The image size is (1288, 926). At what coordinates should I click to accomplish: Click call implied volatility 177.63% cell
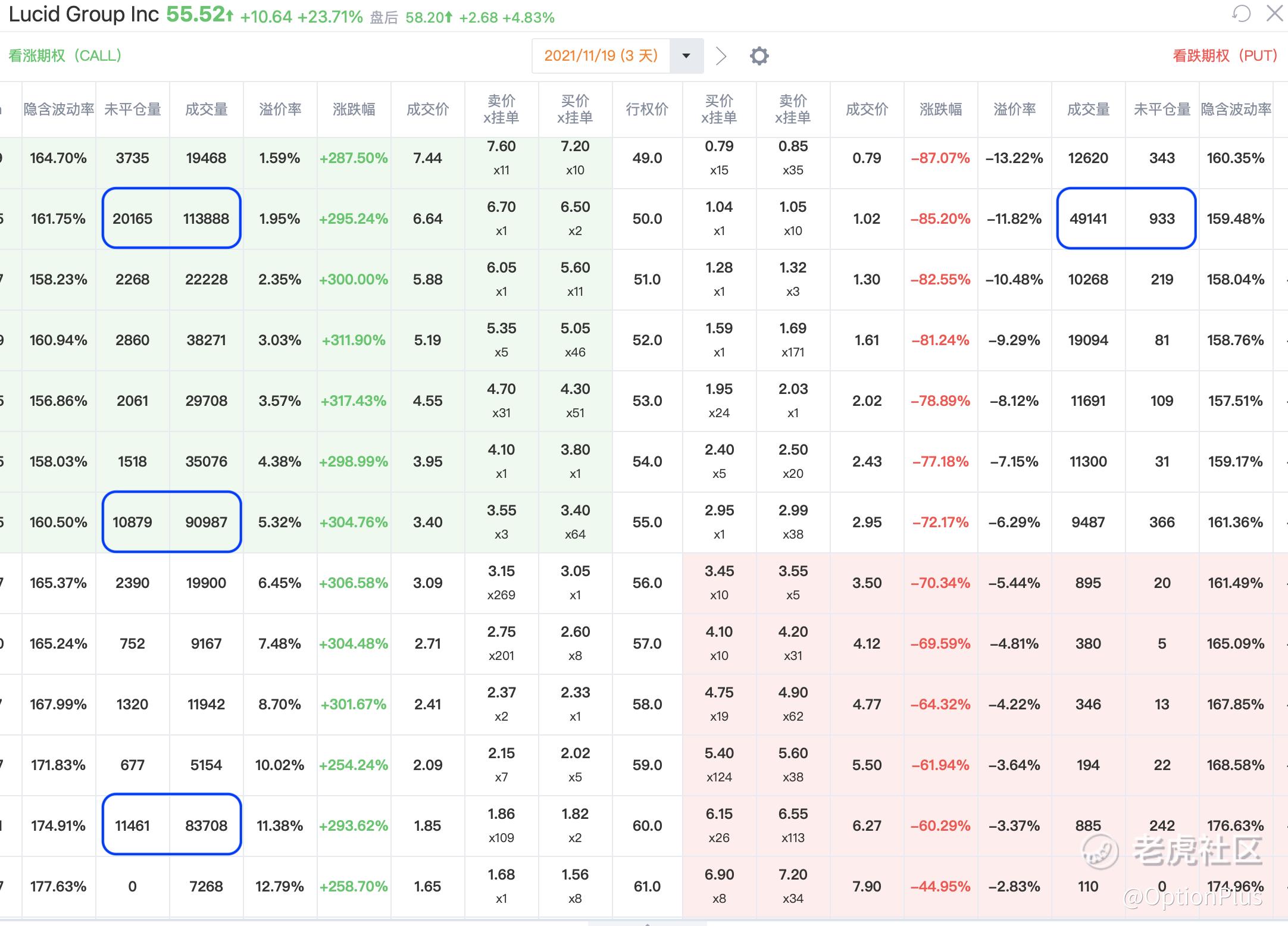(58, 887)
